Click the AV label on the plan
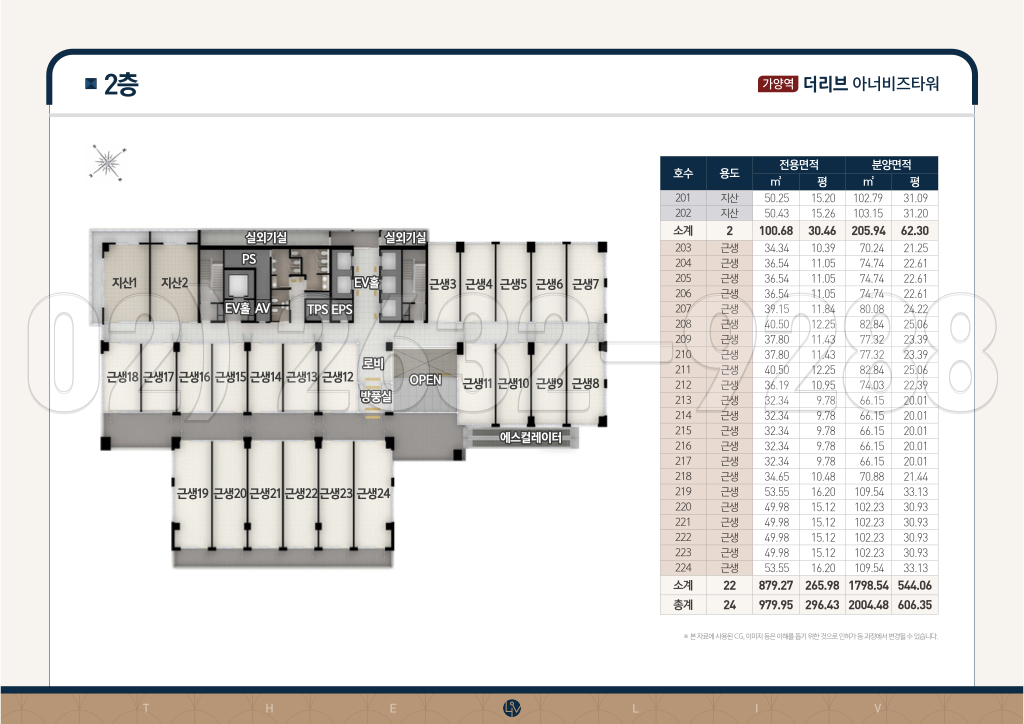This screenshot has height=724, width=1024. point(263,308)
